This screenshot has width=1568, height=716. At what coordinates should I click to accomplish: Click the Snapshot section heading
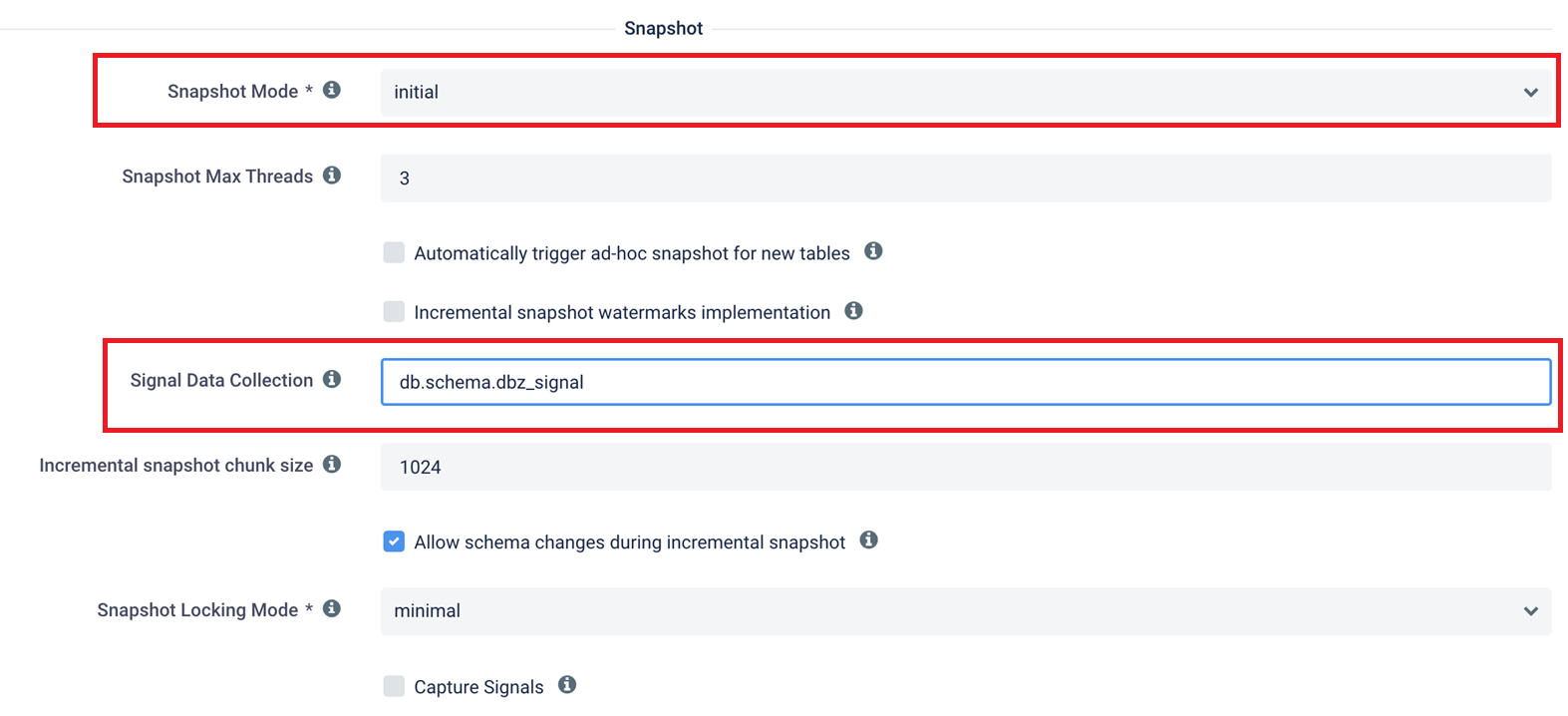(664, 28)
